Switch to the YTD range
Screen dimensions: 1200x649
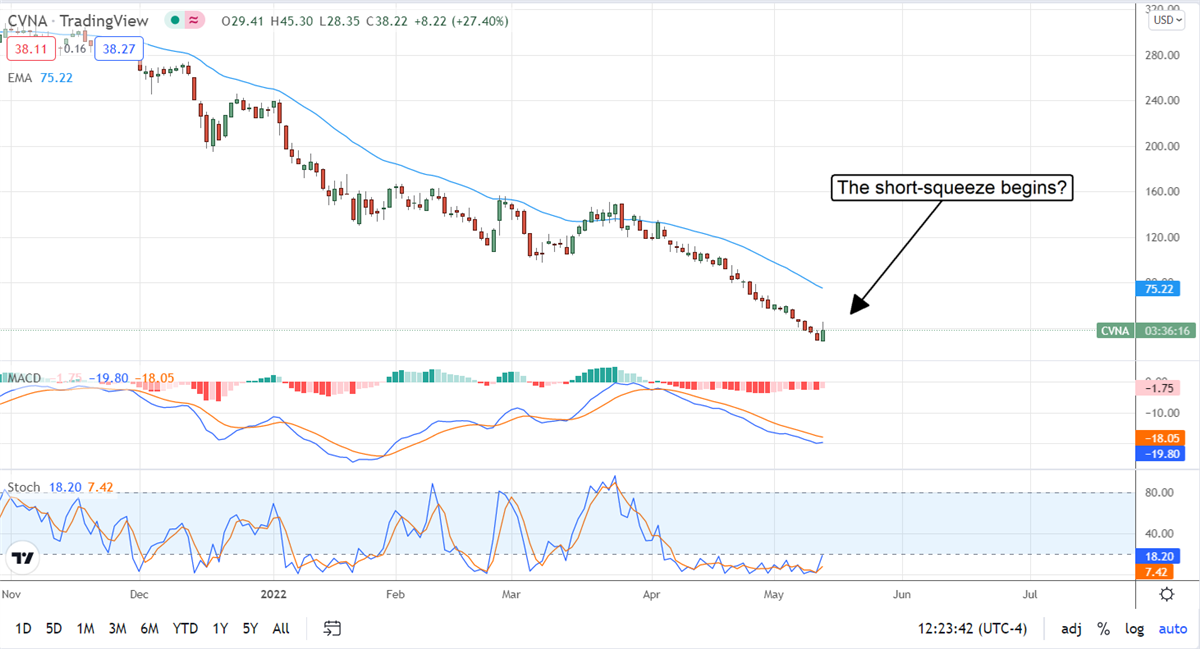(x=185, y=629)
